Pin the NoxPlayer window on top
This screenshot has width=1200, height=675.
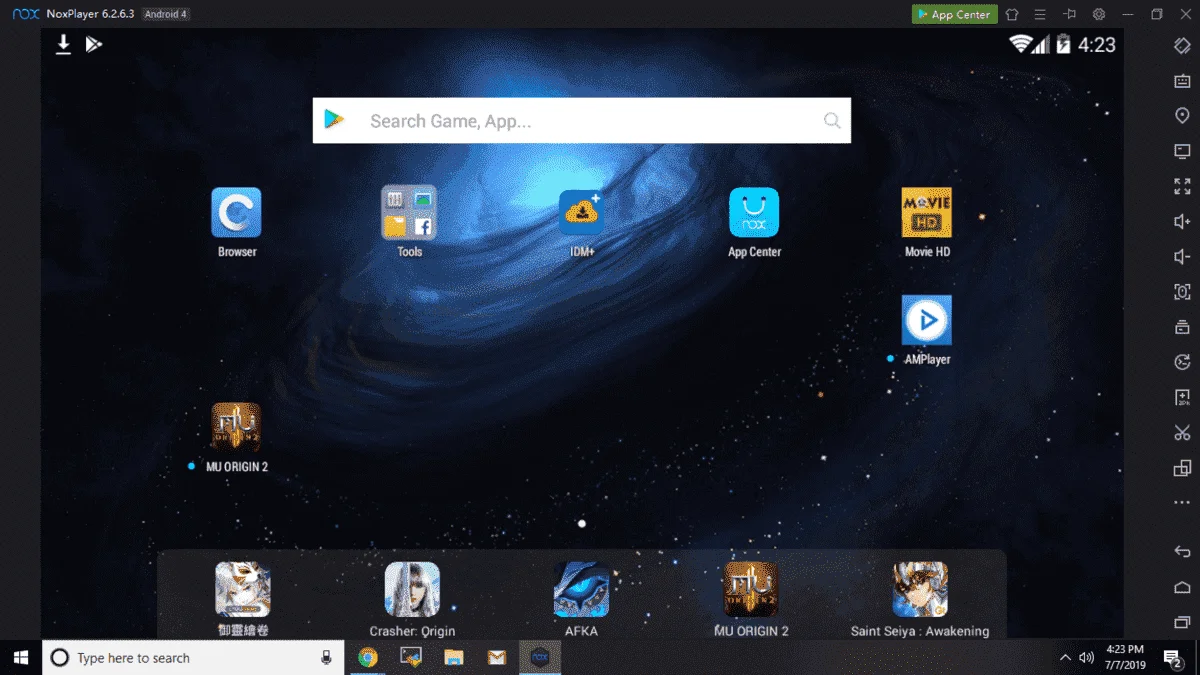[x=1070, y=14]
